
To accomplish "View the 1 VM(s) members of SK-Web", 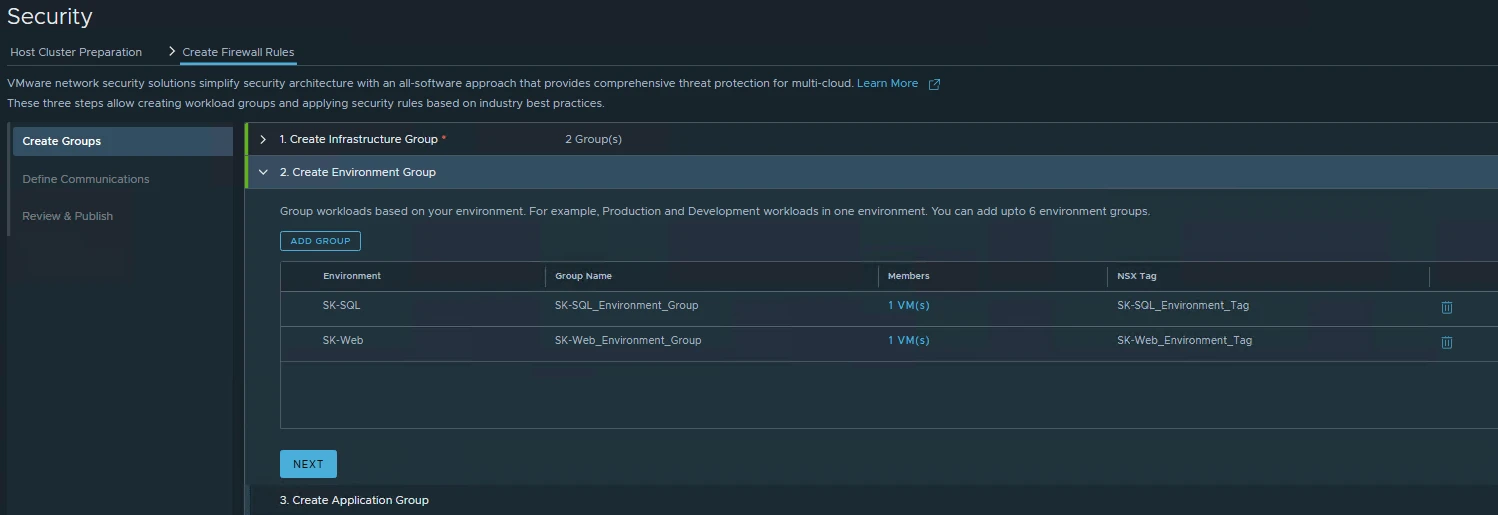I will click(x=908, y=340).
